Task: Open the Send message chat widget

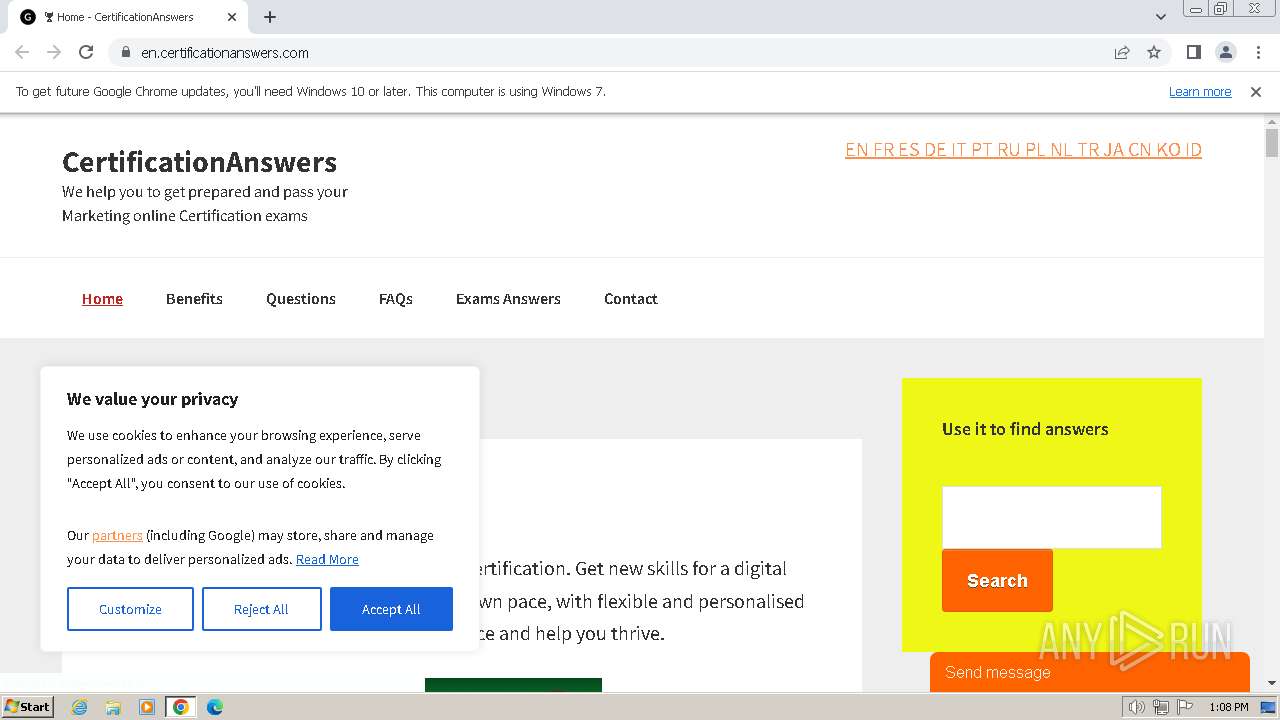Action: 1090,672
